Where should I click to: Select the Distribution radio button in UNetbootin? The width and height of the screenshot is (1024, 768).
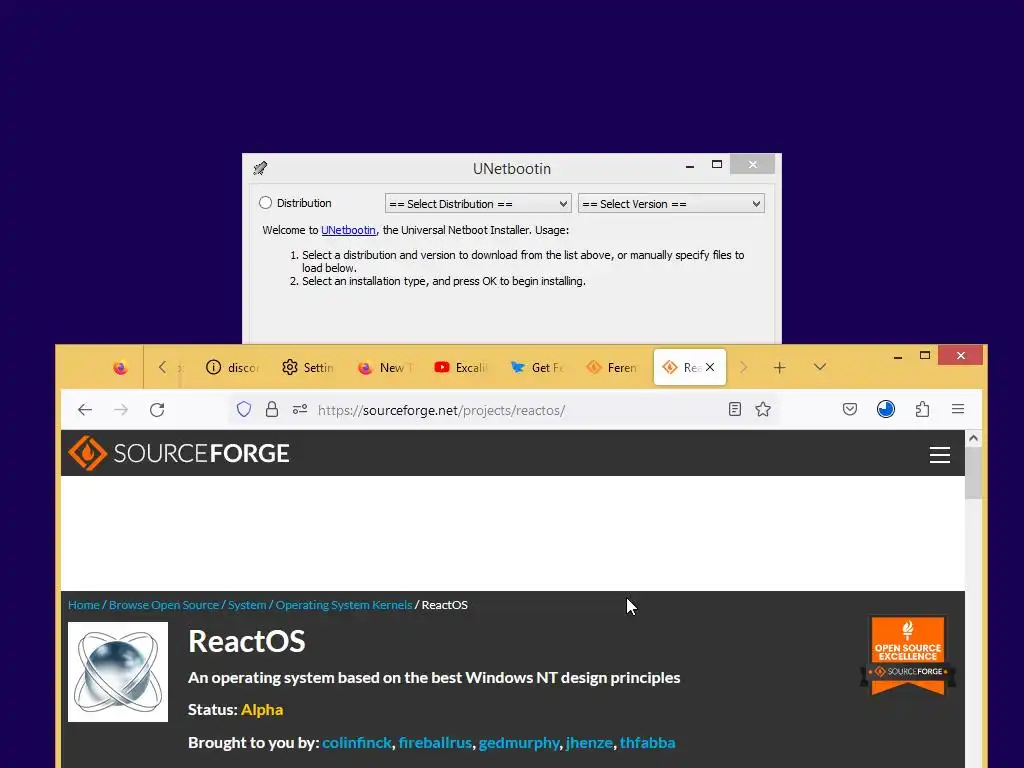(265, 203)
